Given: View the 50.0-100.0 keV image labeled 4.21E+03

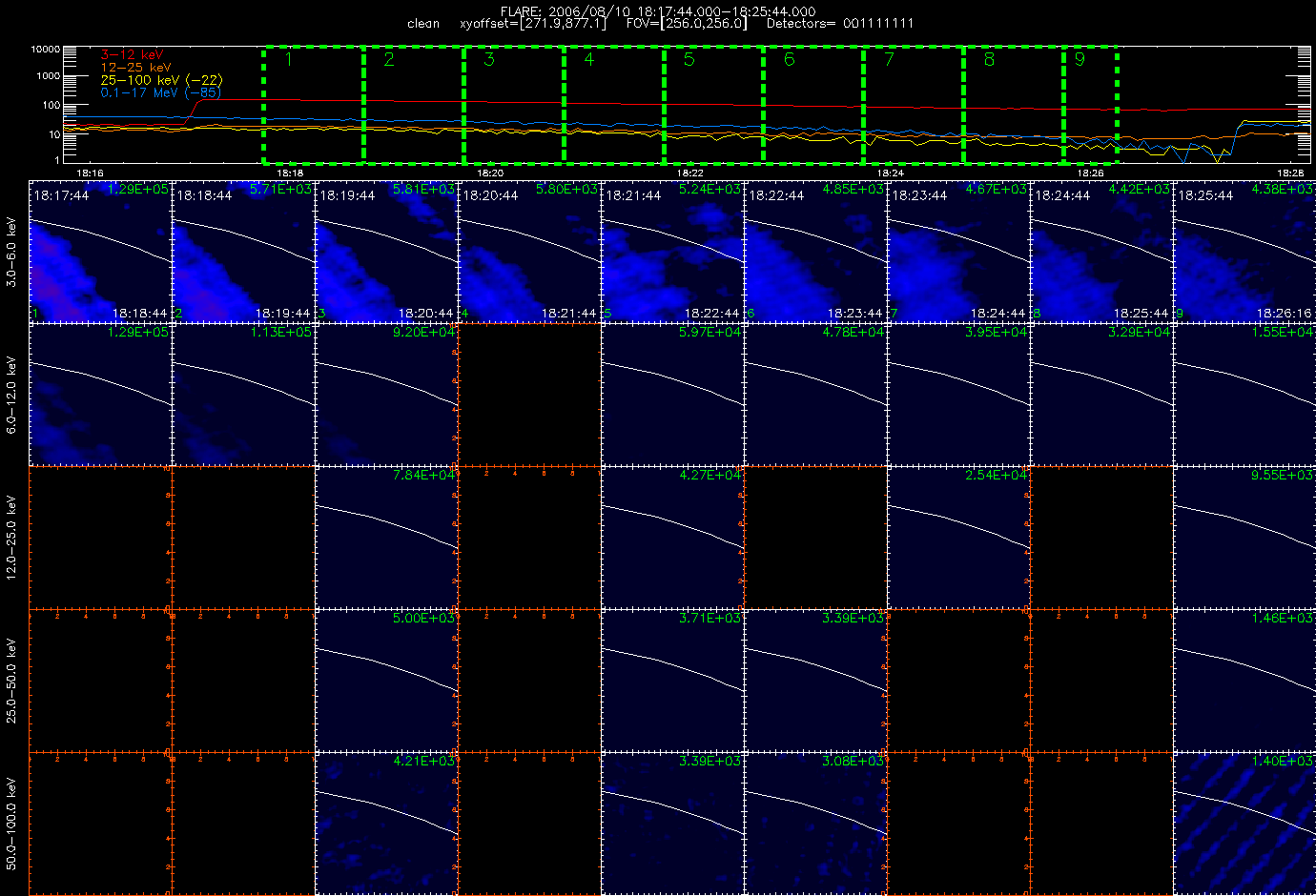Looking at the screenshot, I should point(387,824).
